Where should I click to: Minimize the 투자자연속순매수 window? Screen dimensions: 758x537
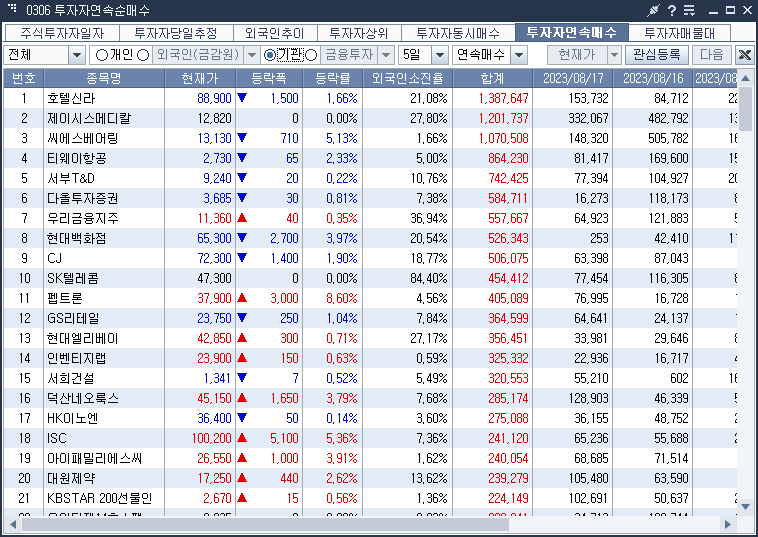click(x=713, y=11)
